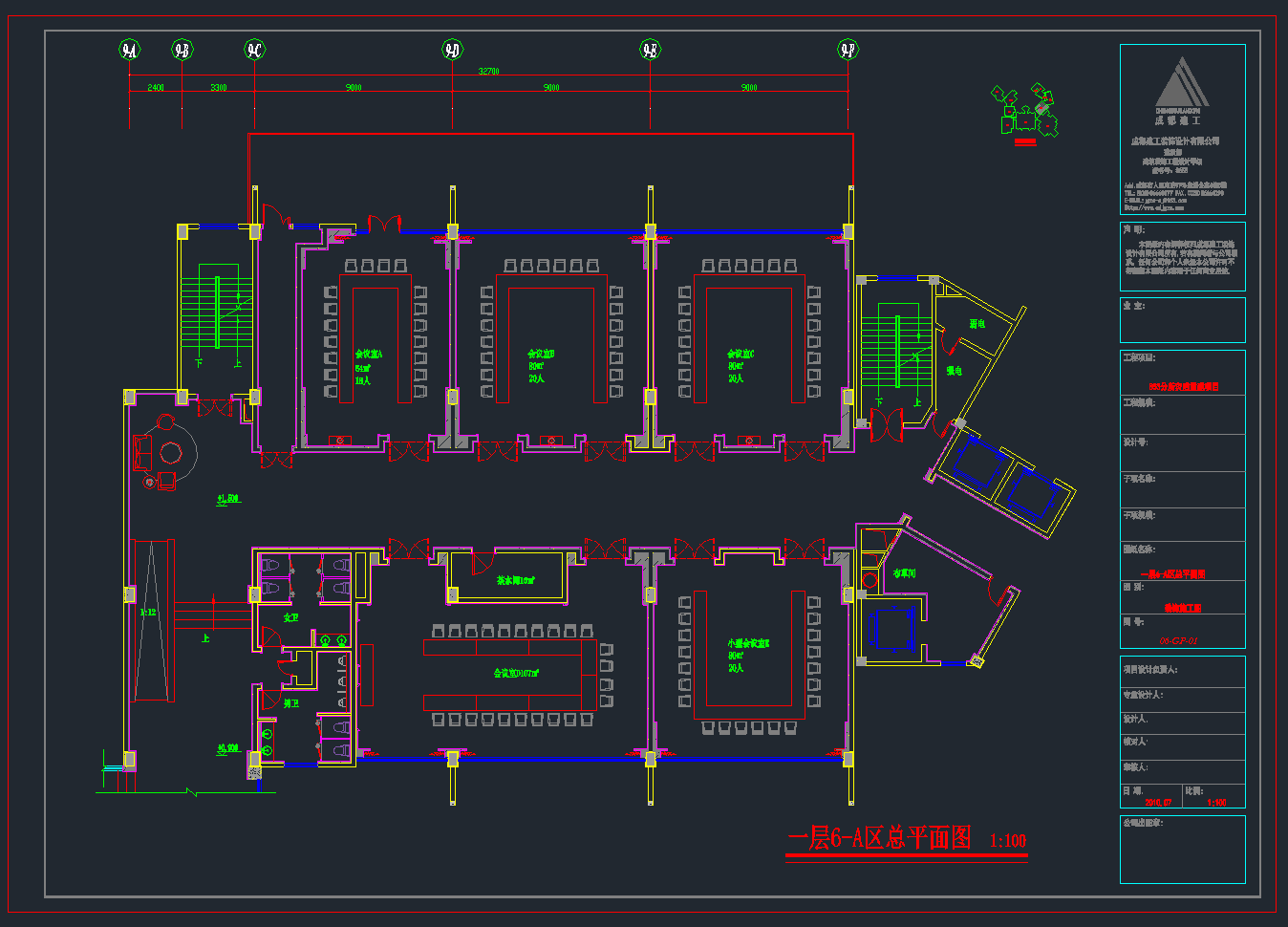Select the 1:100 scale text beside the title
Image resolution: width=1288 pixels, height=927 pixels.
pyautogui.click(x=1007, y=841)
